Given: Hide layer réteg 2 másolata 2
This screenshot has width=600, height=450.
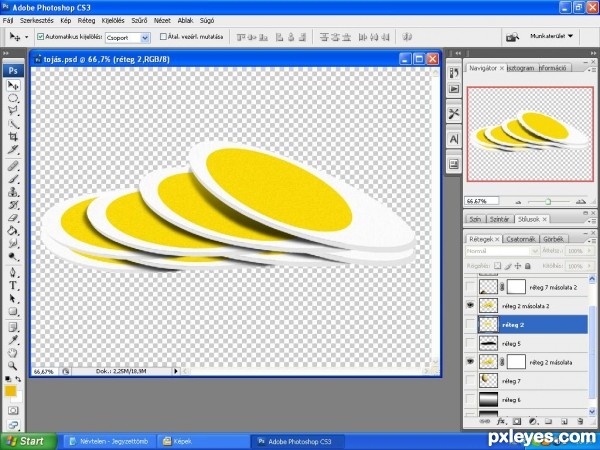Looking at the screenshot, I should tap(470, 305).
